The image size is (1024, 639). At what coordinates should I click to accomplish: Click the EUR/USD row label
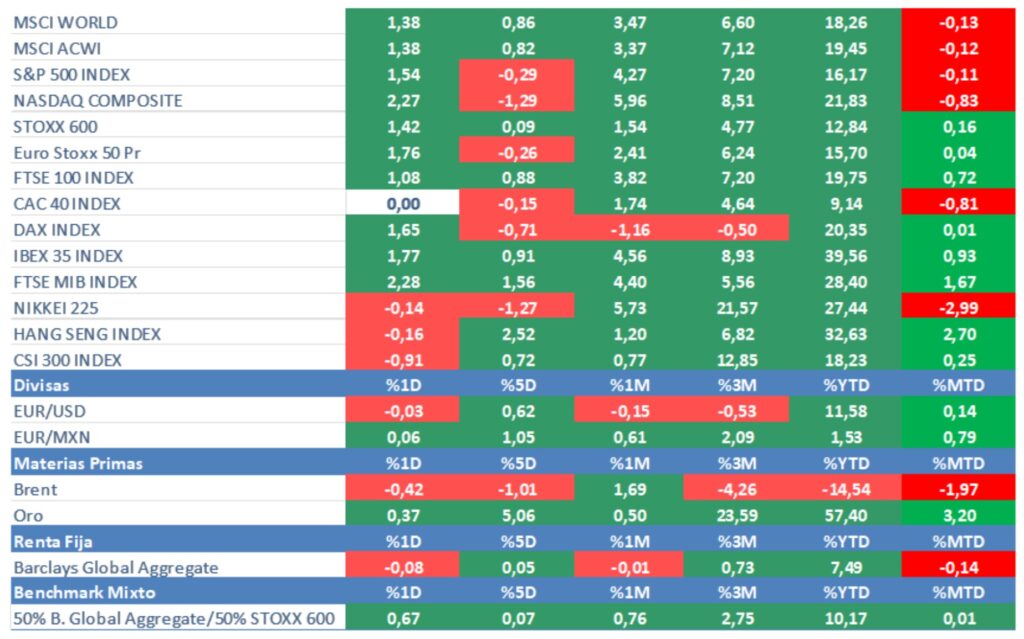50,411
